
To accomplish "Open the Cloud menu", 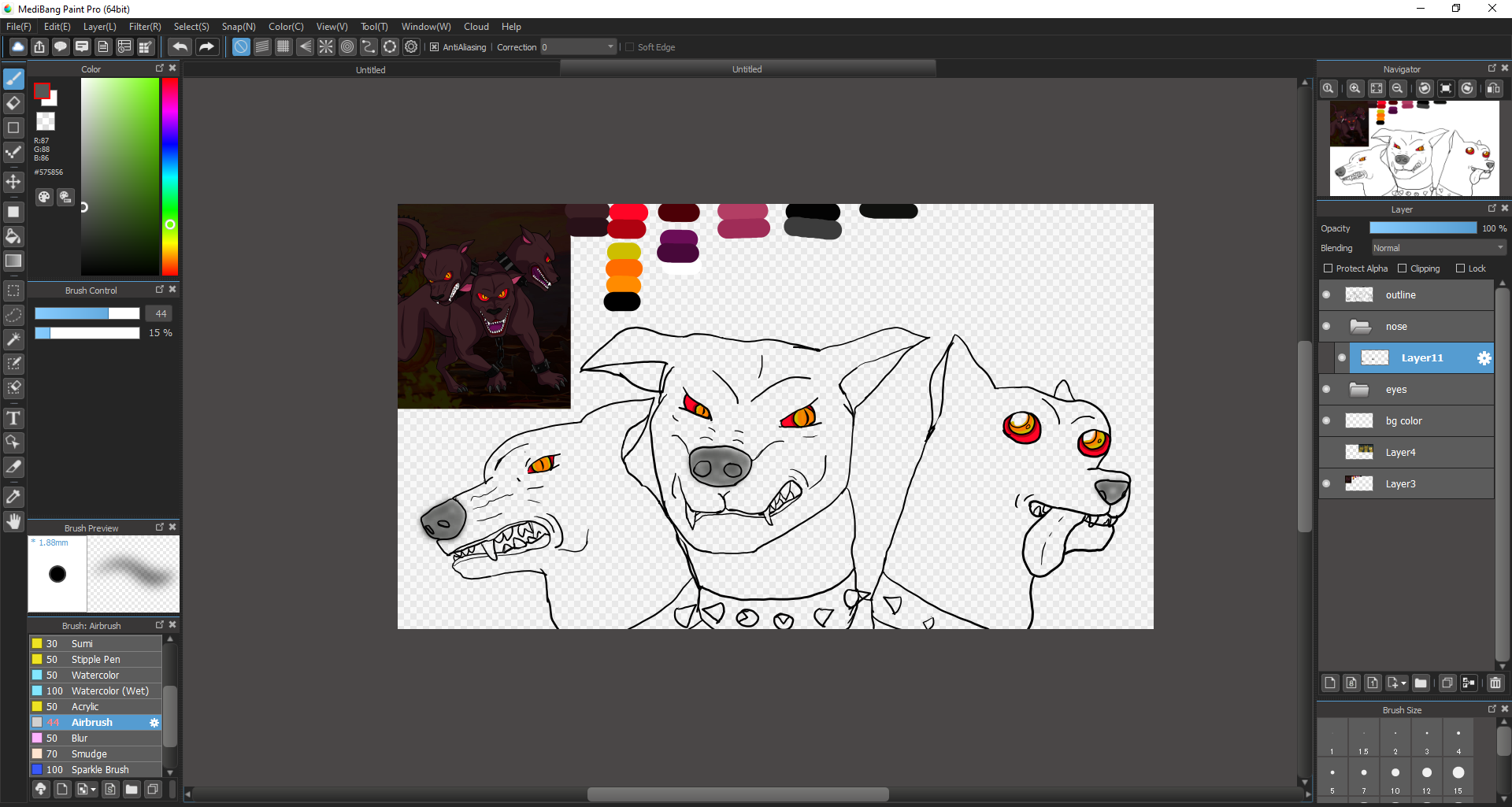I will pyautogui.click(x=476, y=27).
